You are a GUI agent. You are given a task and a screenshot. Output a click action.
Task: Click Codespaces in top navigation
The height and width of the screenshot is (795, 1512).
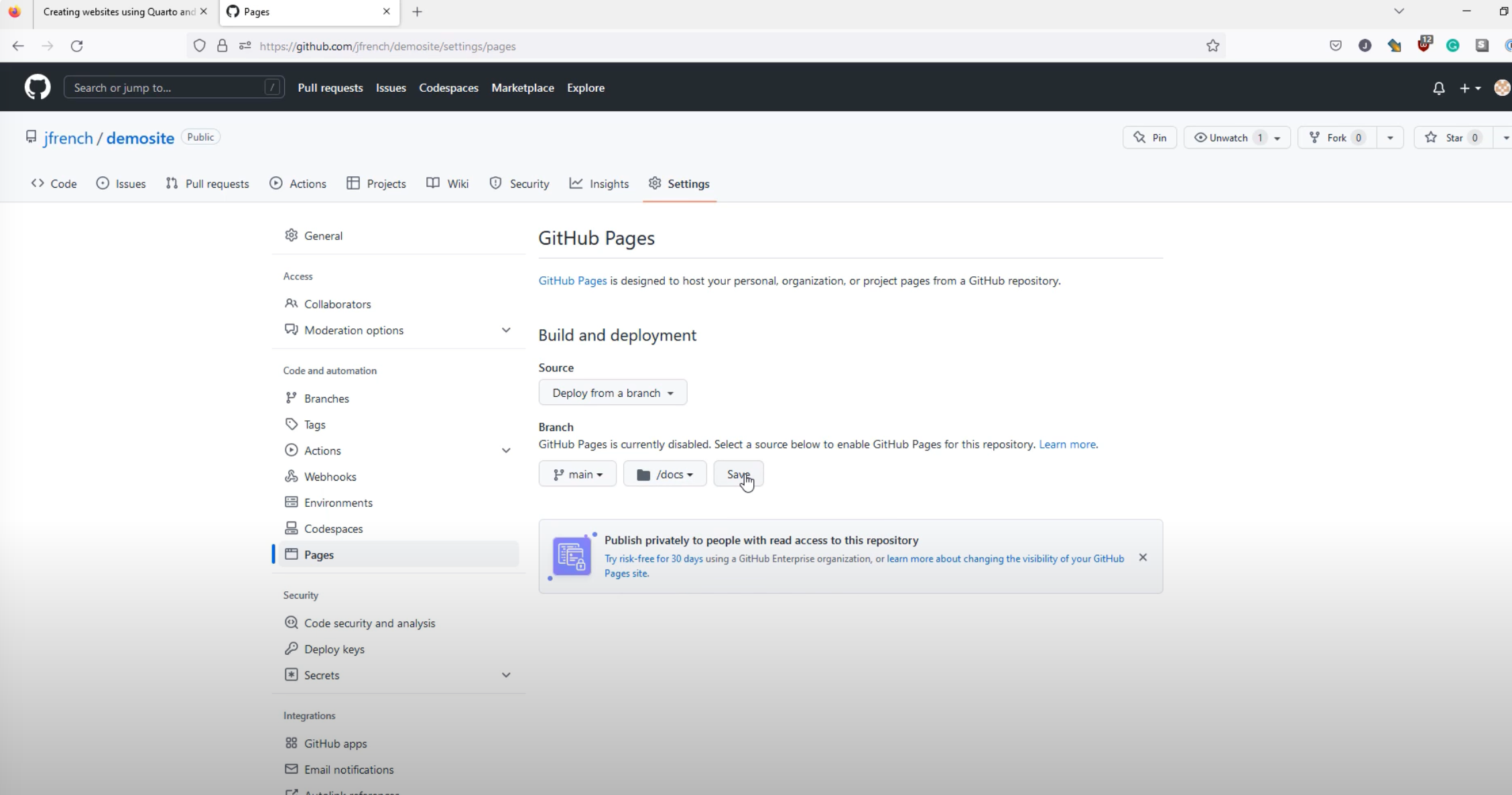tap(448, 88)
